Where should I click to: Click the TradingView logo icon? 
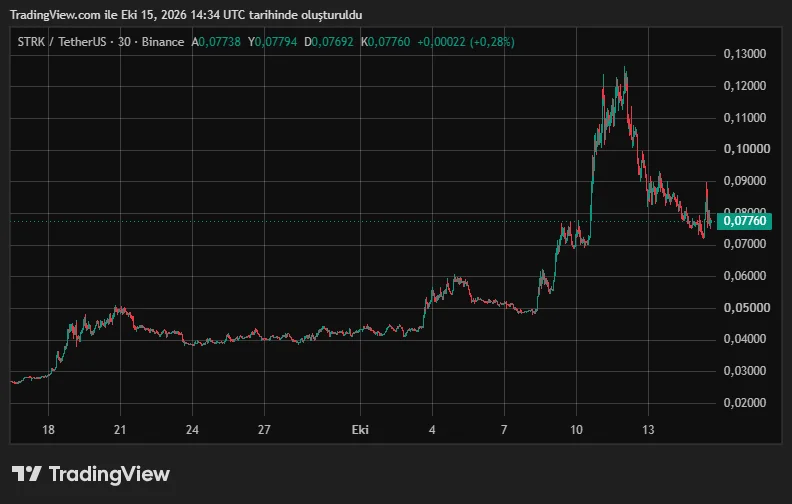pyautogui.click(x=26, y=474)
